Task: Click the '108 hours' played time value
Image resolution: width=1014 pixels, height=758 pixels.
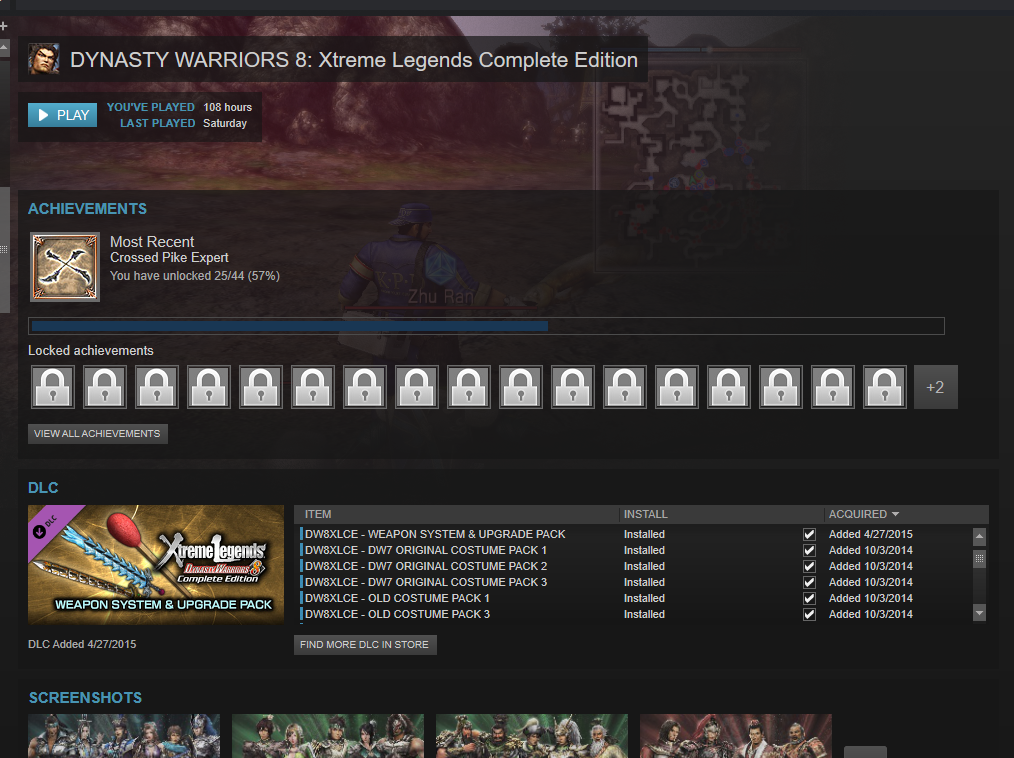Action: [228, 107]
